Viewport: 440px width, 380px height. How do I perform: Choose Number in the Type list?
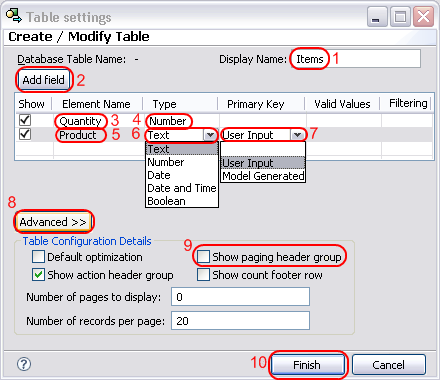pyautogui.click(x=182, y=162)
